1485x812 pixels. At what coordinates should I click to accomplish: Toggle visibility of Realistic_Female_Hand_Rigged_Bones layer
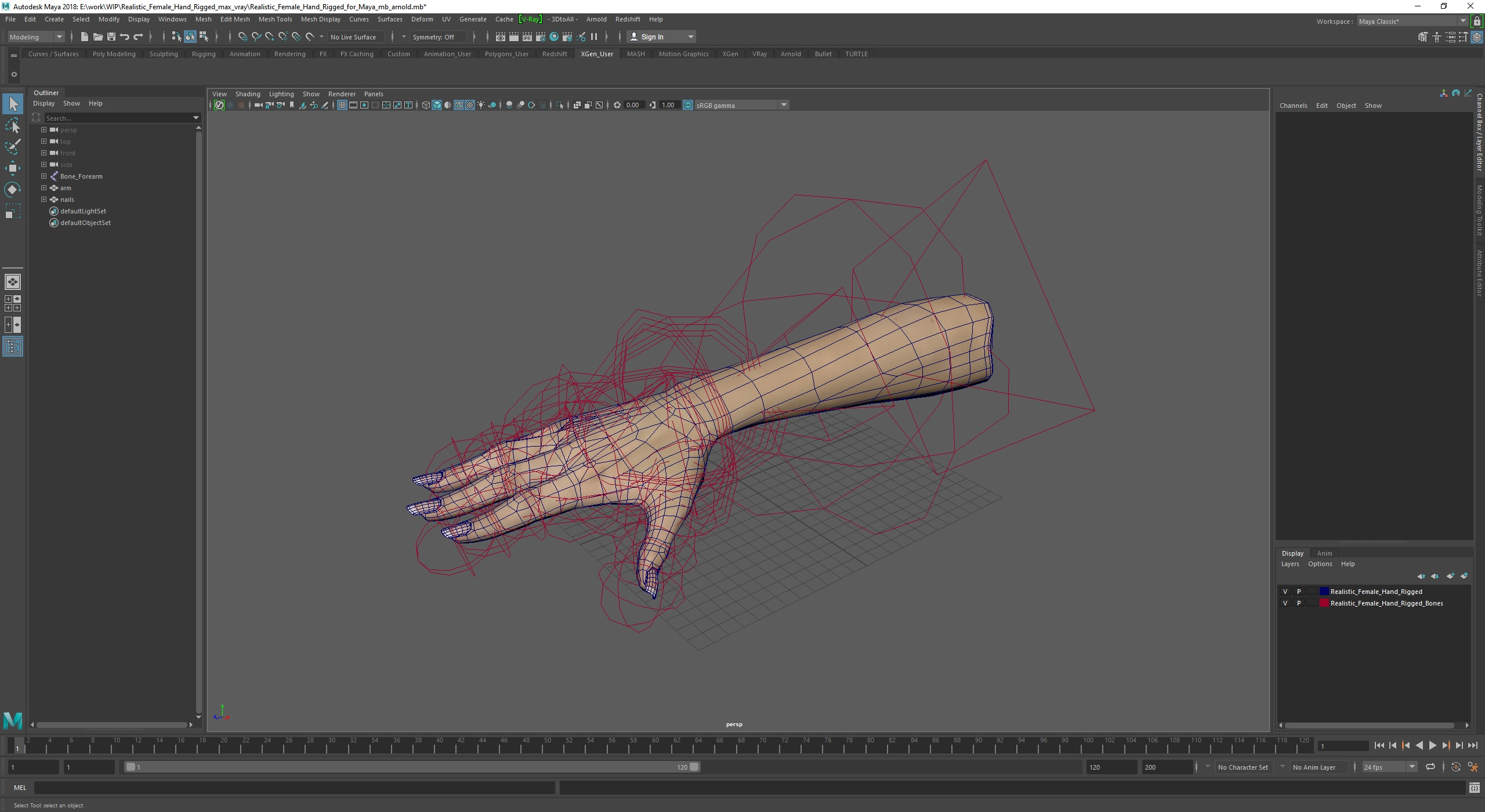1285,603
